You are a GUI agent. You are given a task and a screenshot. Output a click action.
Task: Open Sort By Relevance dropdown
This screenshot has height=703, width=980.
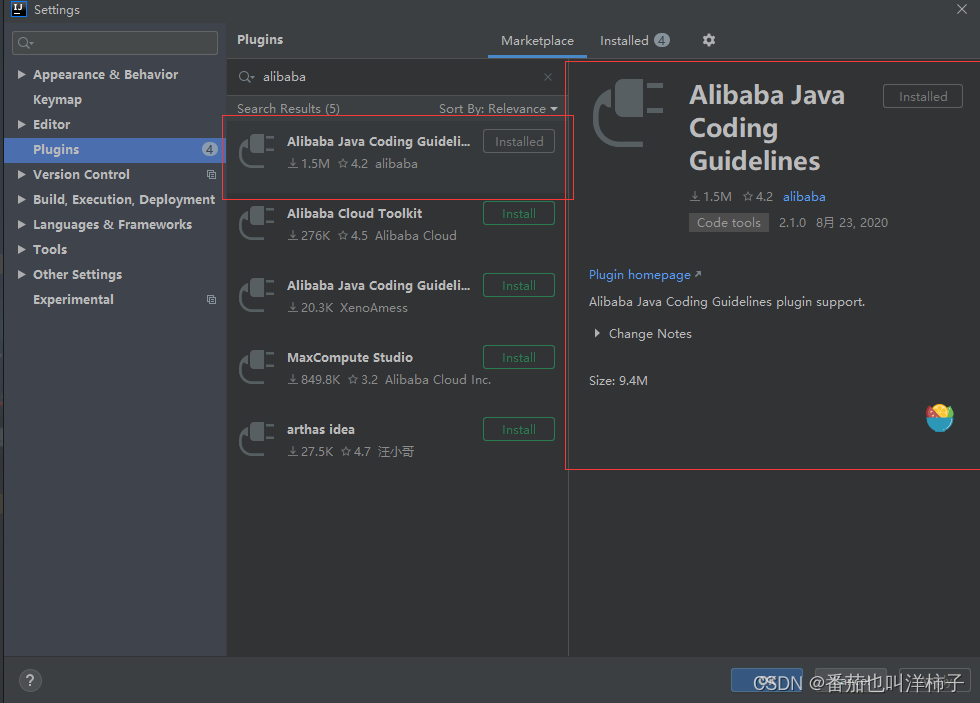(498, 109)
